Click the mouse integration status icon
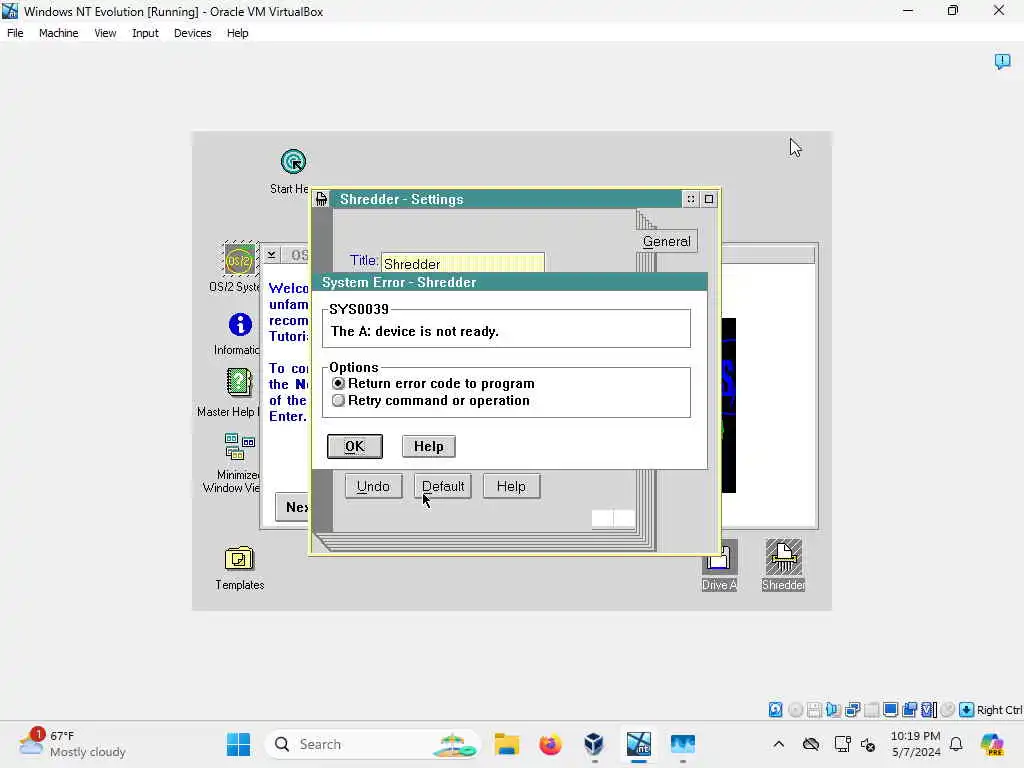1024x768 pixels. click(948, 710)
